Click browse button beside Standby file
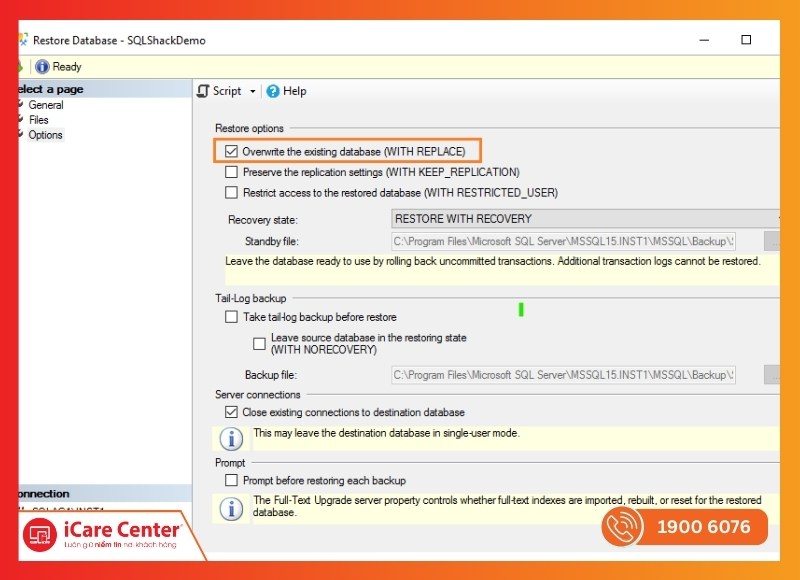The image size is (800, 580). (772, 241)
